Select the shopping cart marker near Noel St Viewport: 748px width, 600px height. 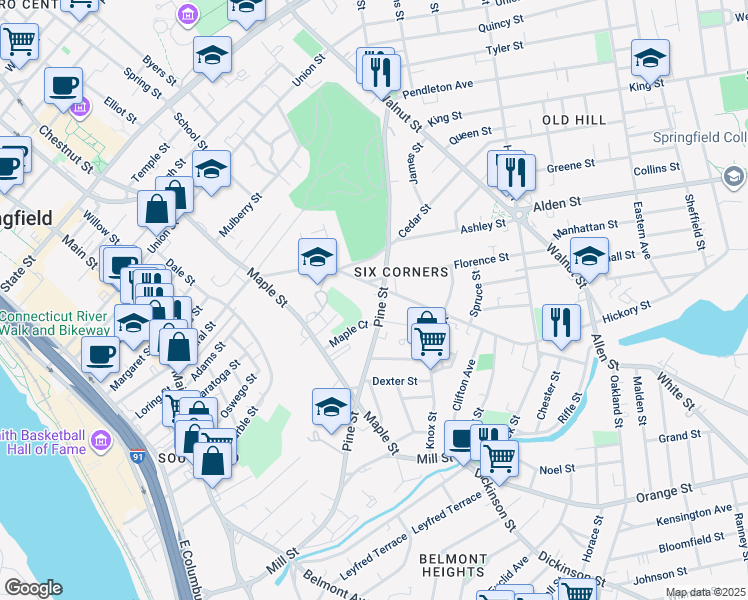(499, 459)
